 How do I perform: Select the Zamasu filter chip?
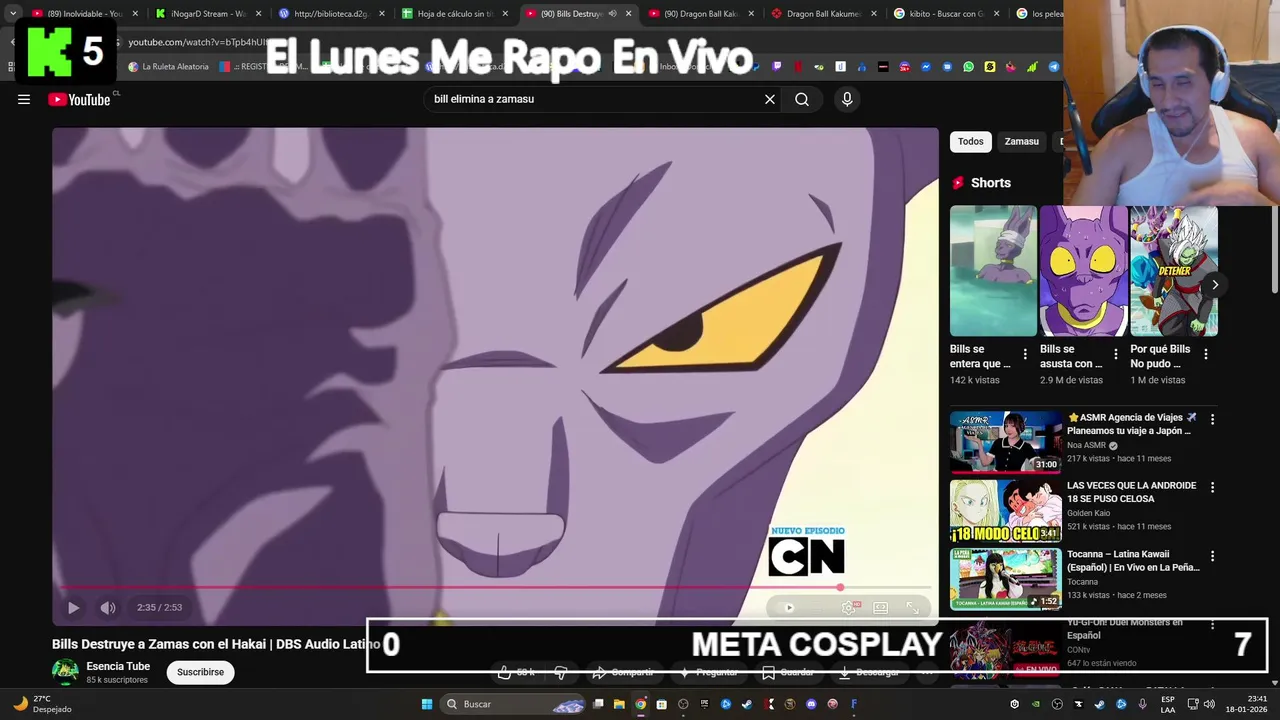pos(1021,142)
